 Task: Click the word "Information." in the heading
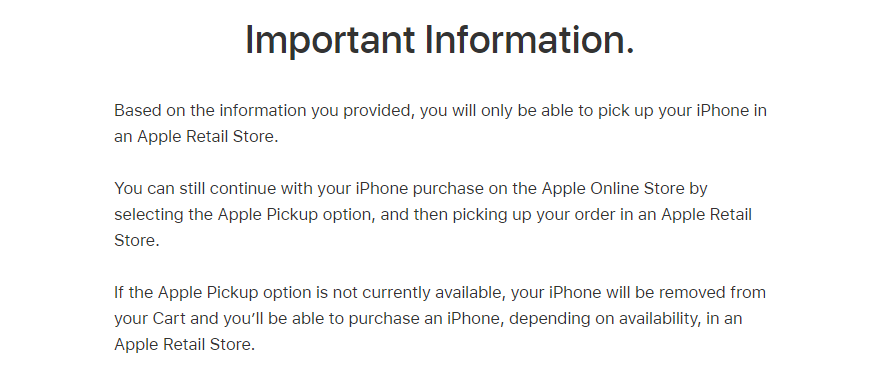point(529,40)
